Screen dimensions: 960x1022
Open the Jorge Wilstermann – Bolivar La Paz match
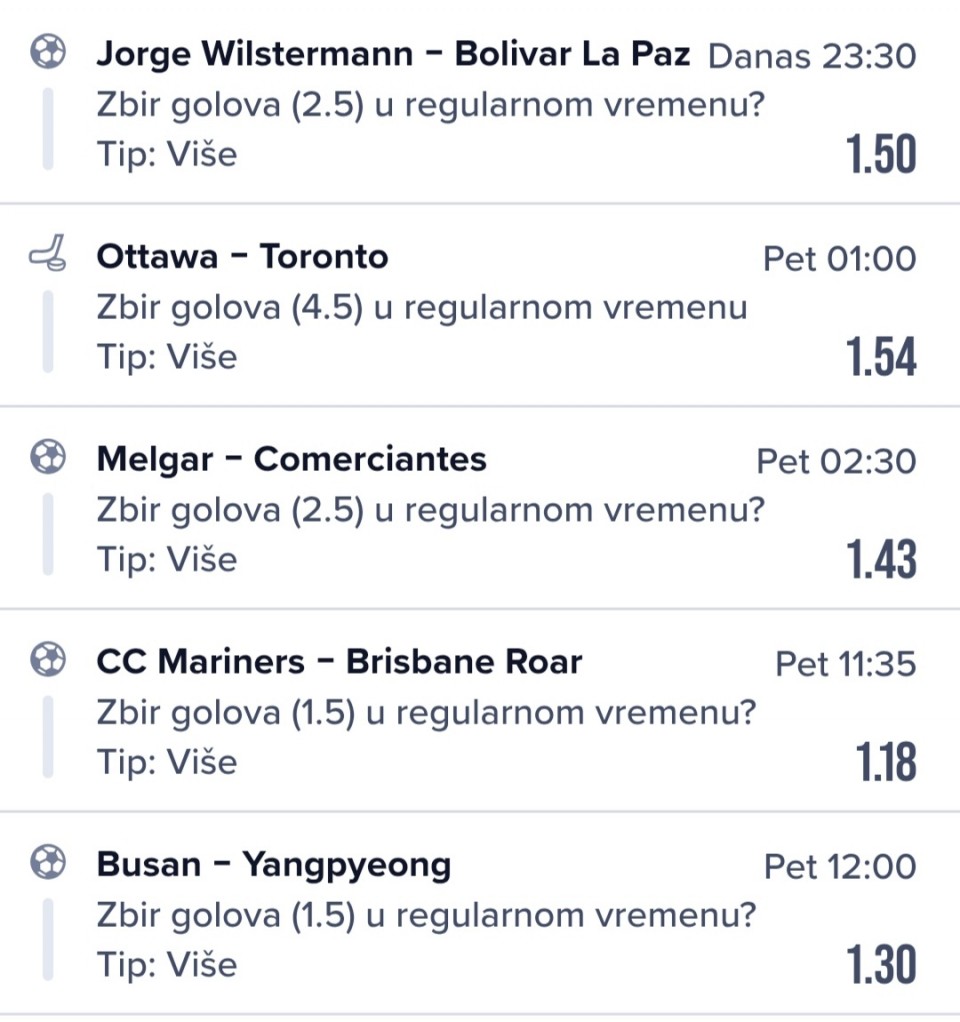(393, 54)
